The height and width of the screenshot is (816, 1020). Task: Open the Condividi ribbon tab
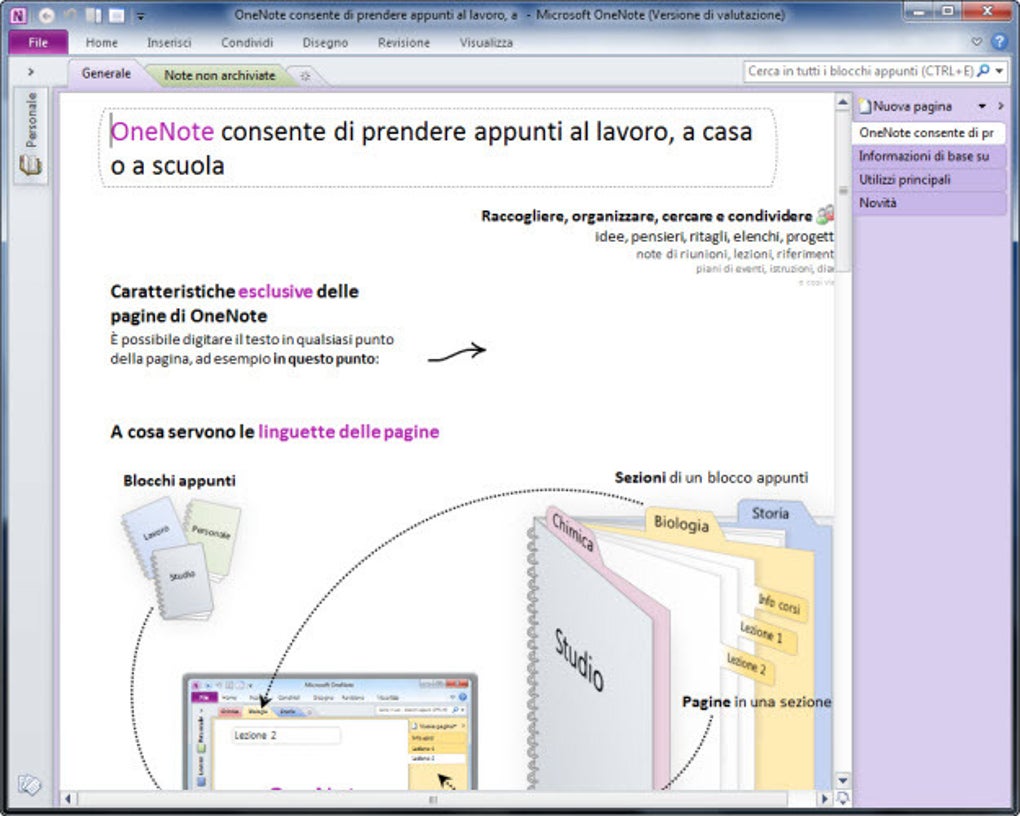coord(247,43)
